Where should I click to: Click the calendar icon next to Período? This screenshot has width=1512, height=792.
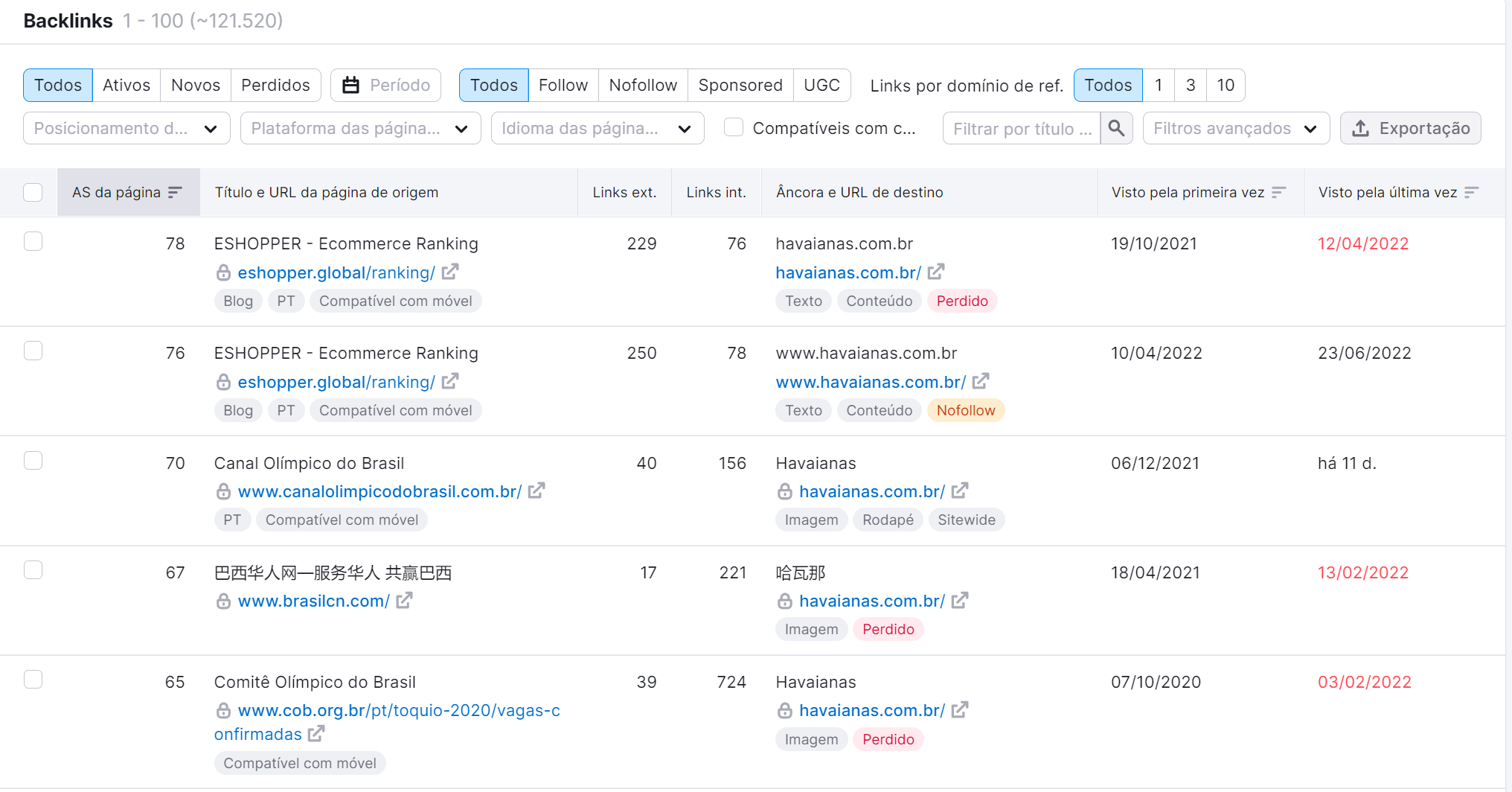pyautogui.click(x=350, y=85)
